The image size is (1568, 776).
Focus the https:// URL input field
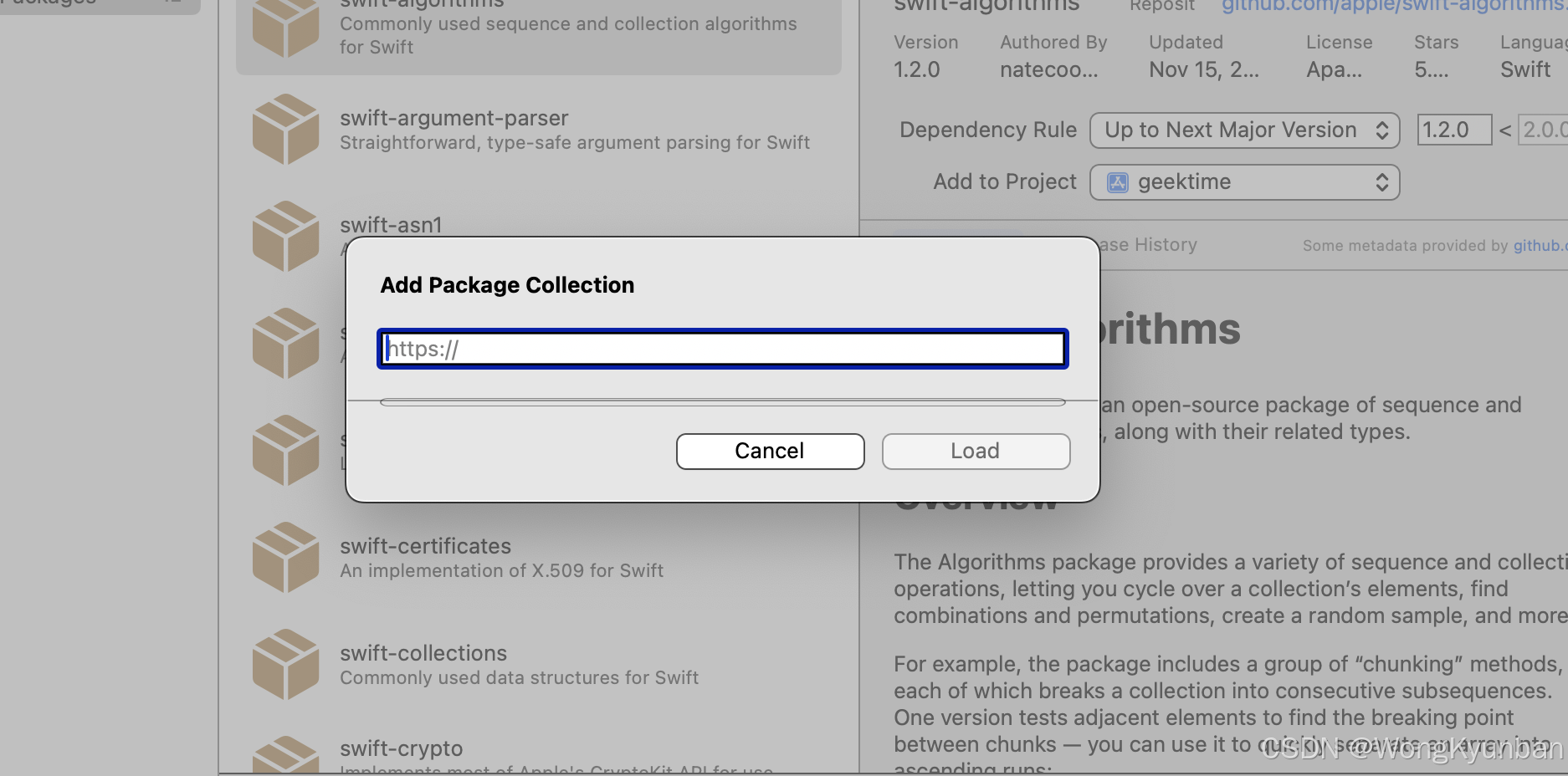pyautogui.click(x=723, y=349)
